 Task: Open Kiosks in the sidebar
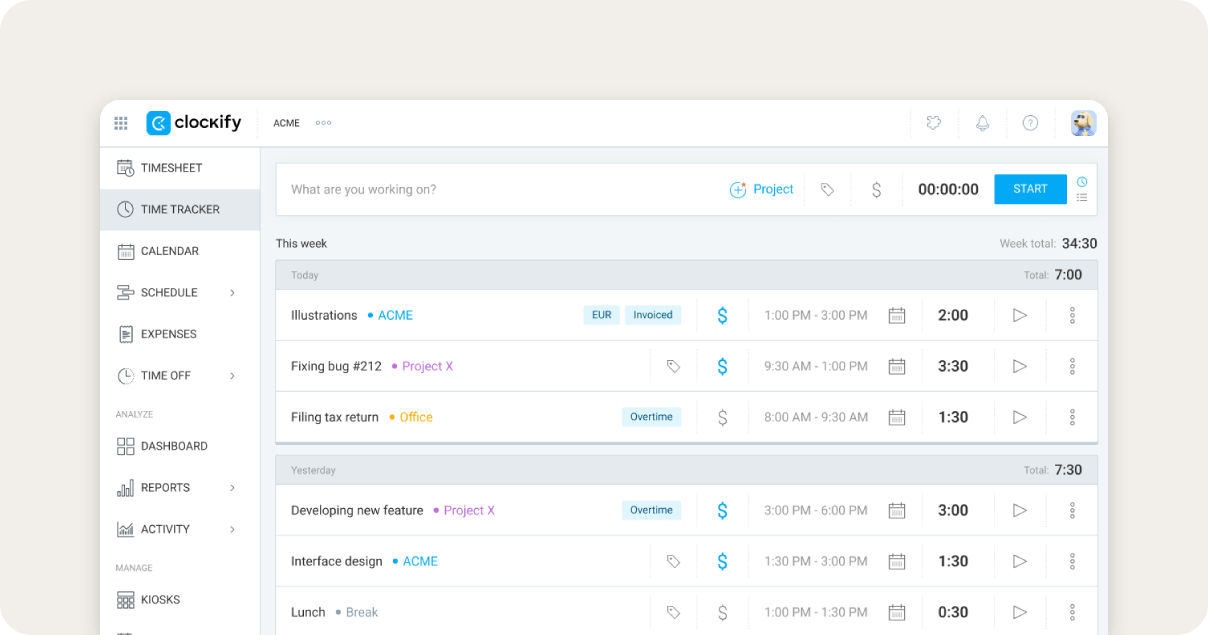point(180,600)
